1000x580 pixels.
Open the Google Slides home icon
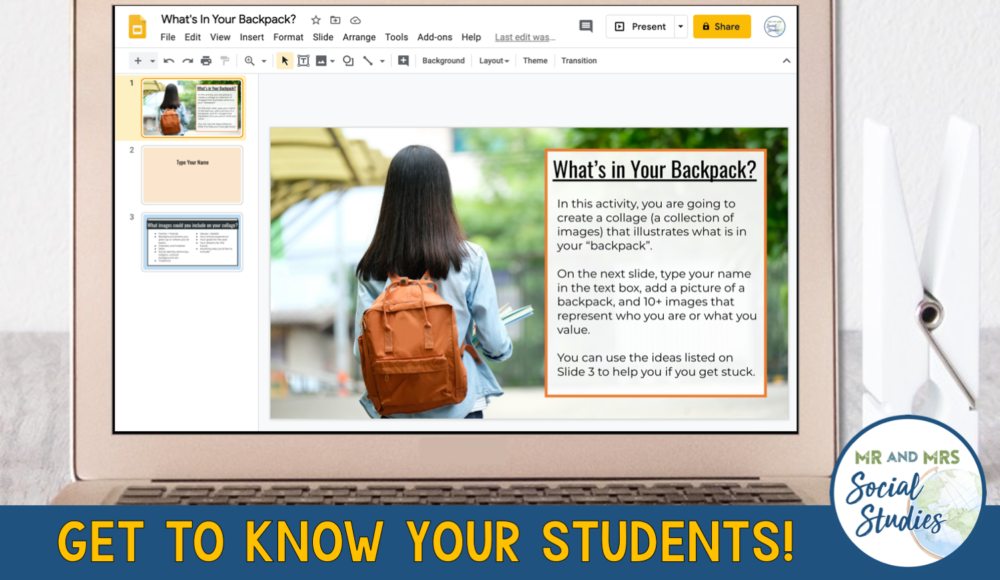click(x=137, y=27)
